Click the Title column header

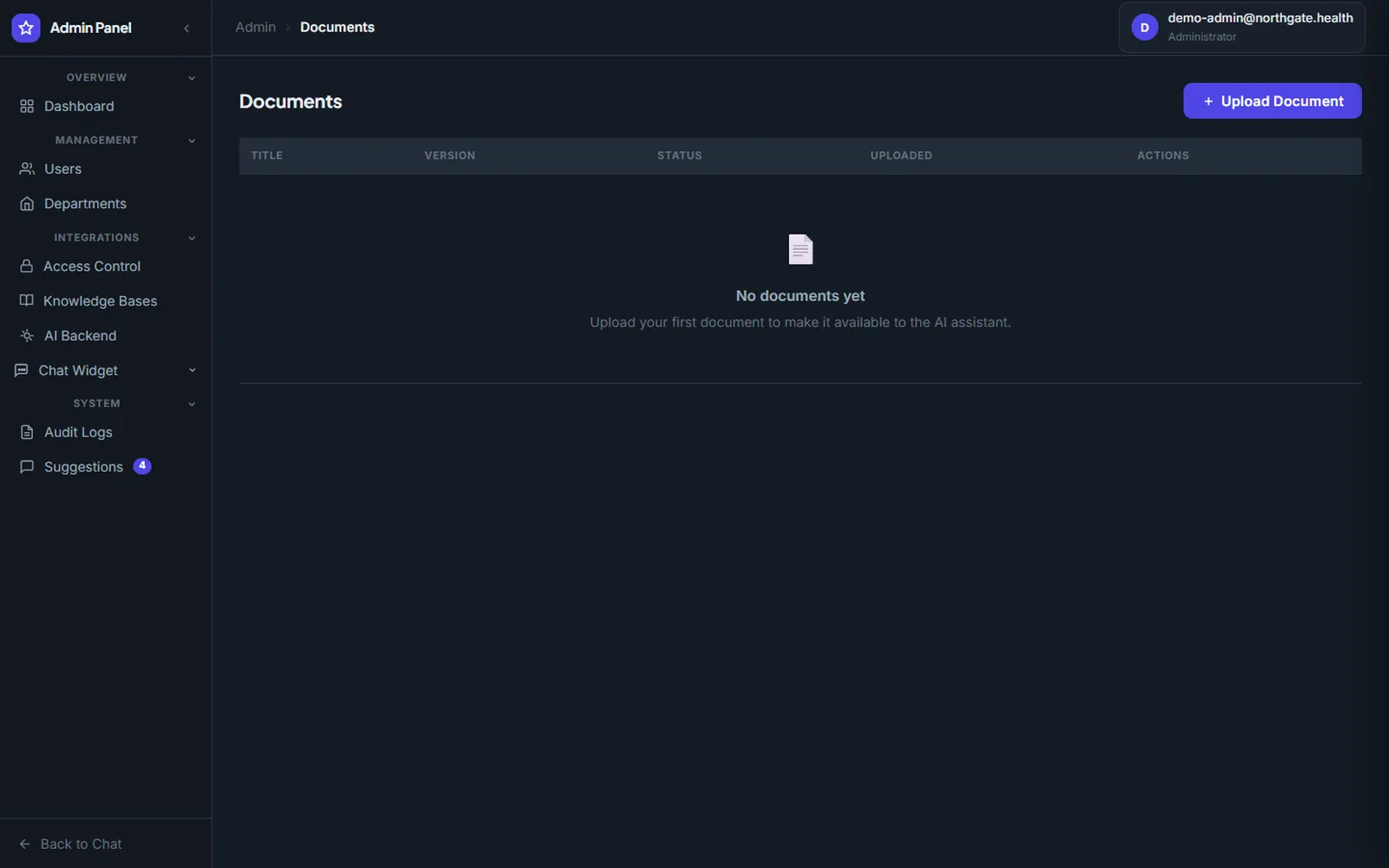tap(267, 155)
